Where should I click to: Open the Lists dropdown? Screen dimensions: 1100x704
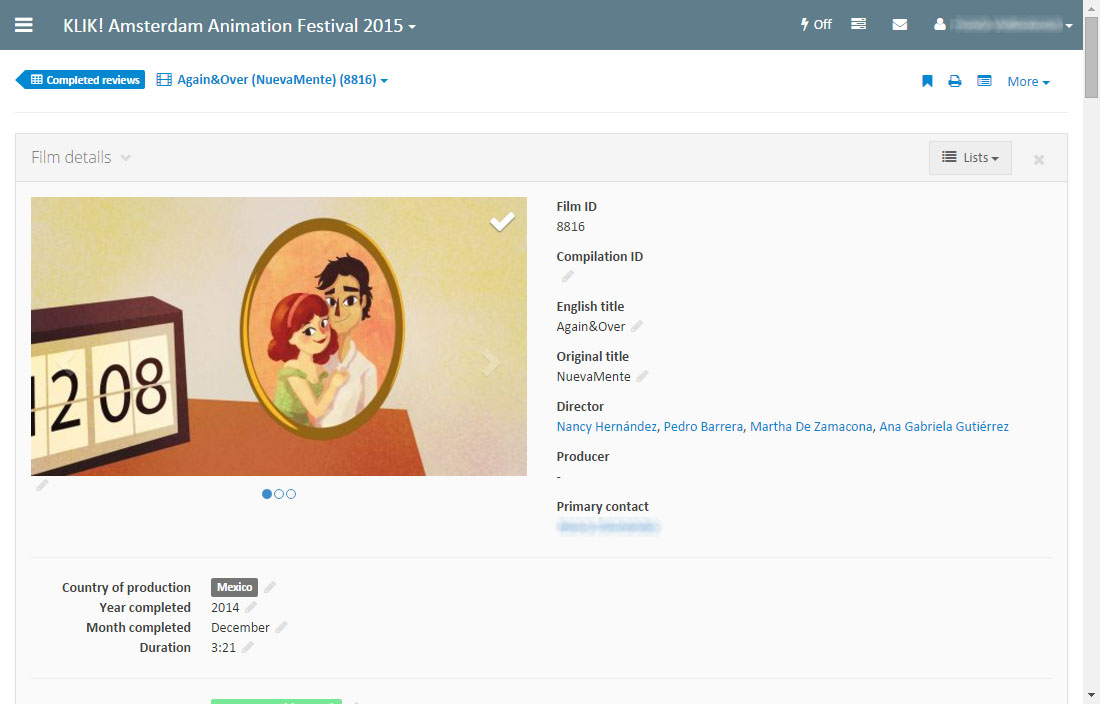coord(970,158)
